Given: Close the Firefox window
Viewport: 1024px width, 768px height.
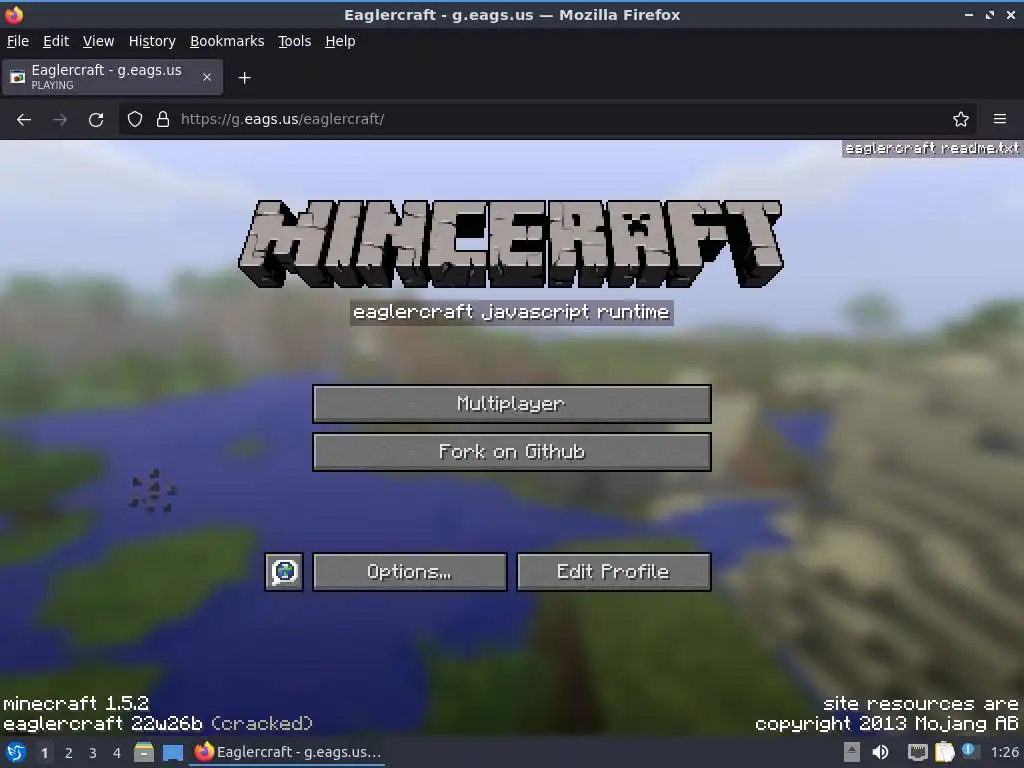Looking at the screenshot, I should point(1011,14).
